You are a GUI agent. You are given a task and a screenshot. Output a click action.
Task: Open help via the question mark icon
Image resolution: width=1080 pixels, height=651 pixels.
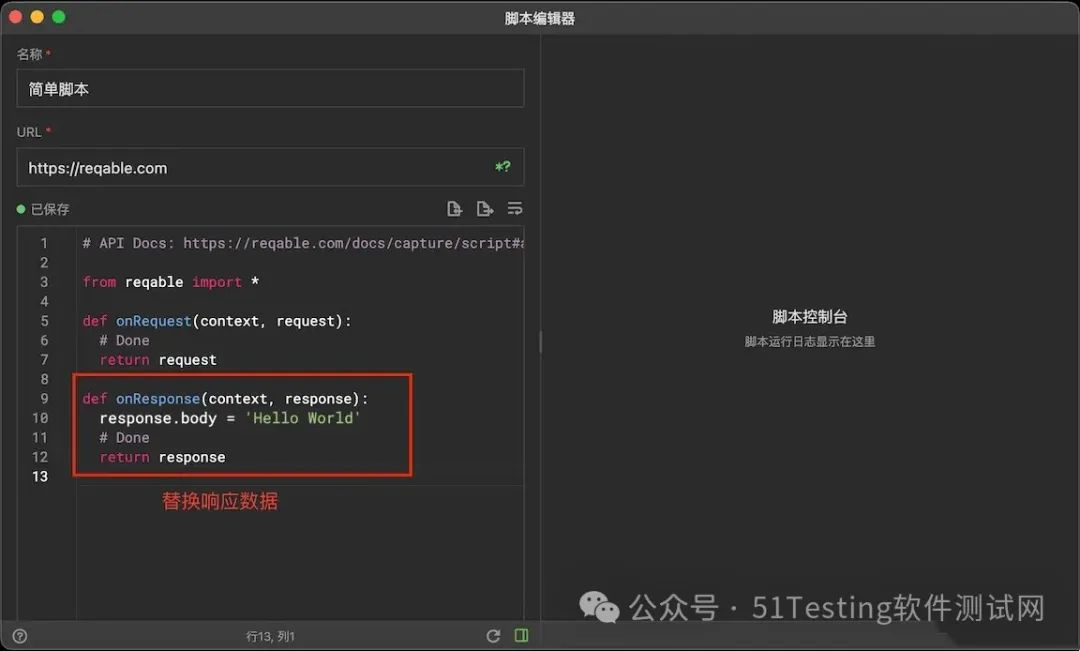[x=18, y=635]
